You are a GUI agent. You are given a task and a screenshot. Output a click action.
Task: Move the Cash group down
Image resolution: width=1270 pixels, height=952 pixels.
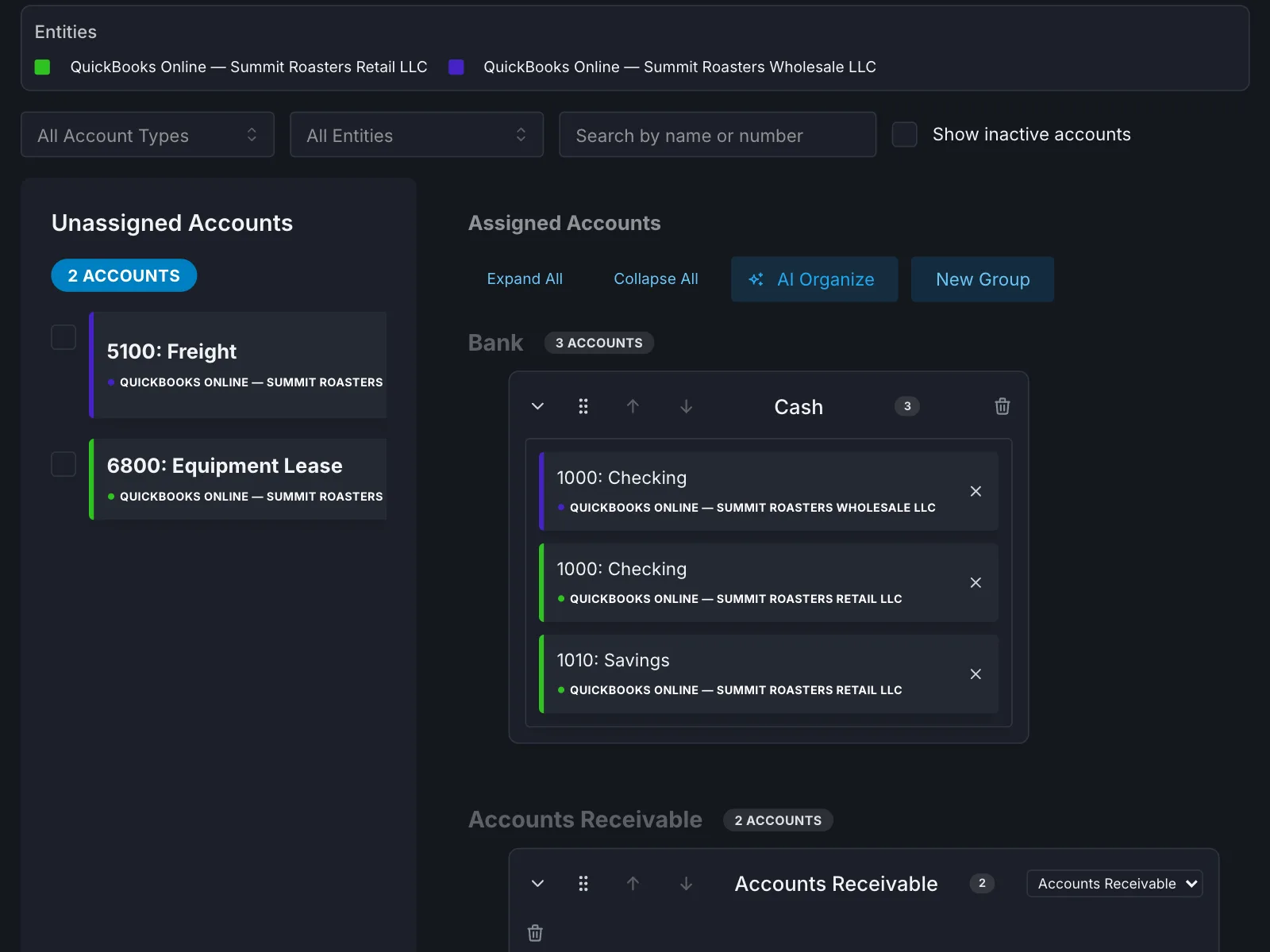coord(687,406)
